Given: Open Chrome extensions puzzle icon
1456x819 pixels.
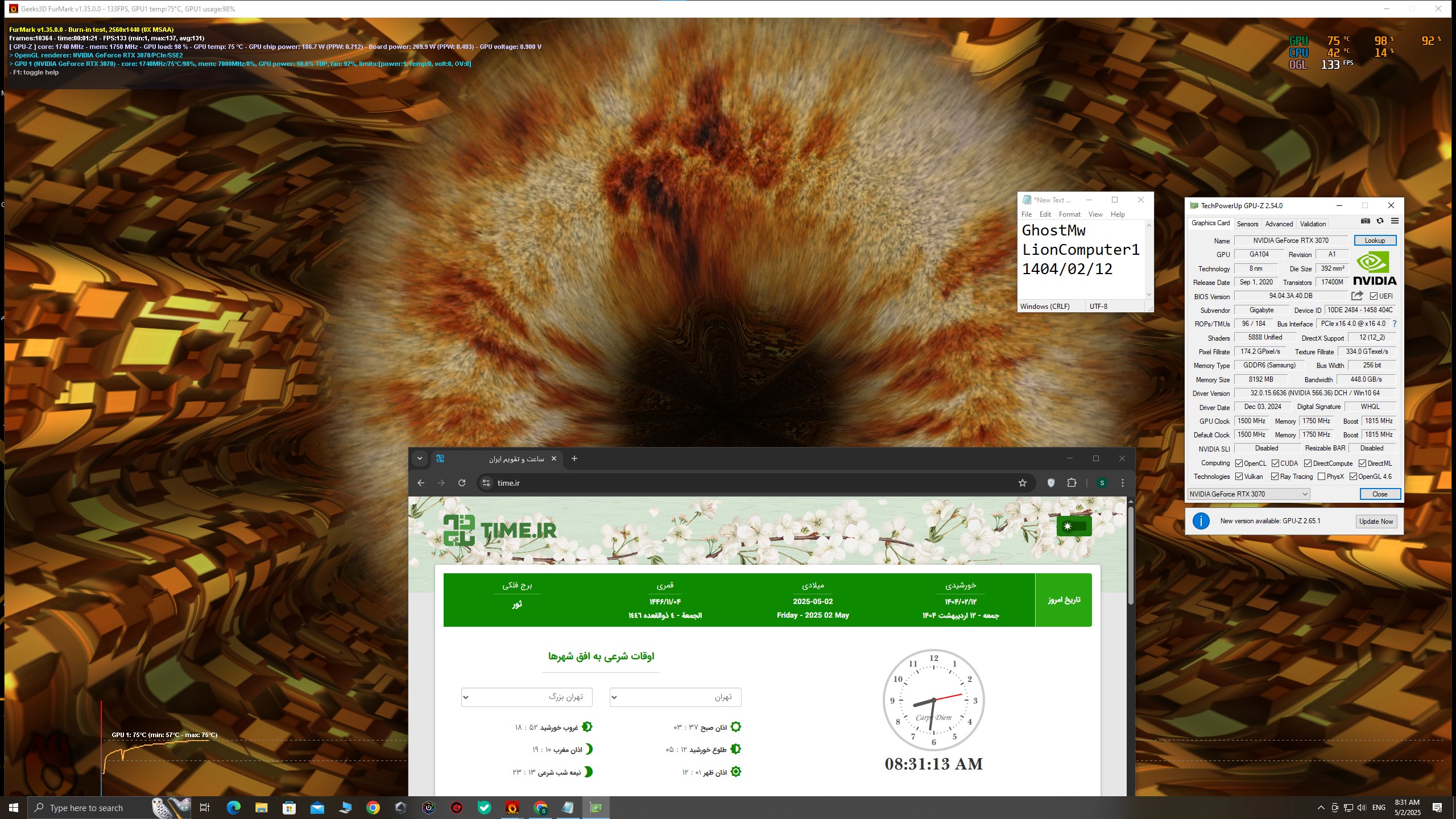Looking at the screenshot, I should 1072,483.
